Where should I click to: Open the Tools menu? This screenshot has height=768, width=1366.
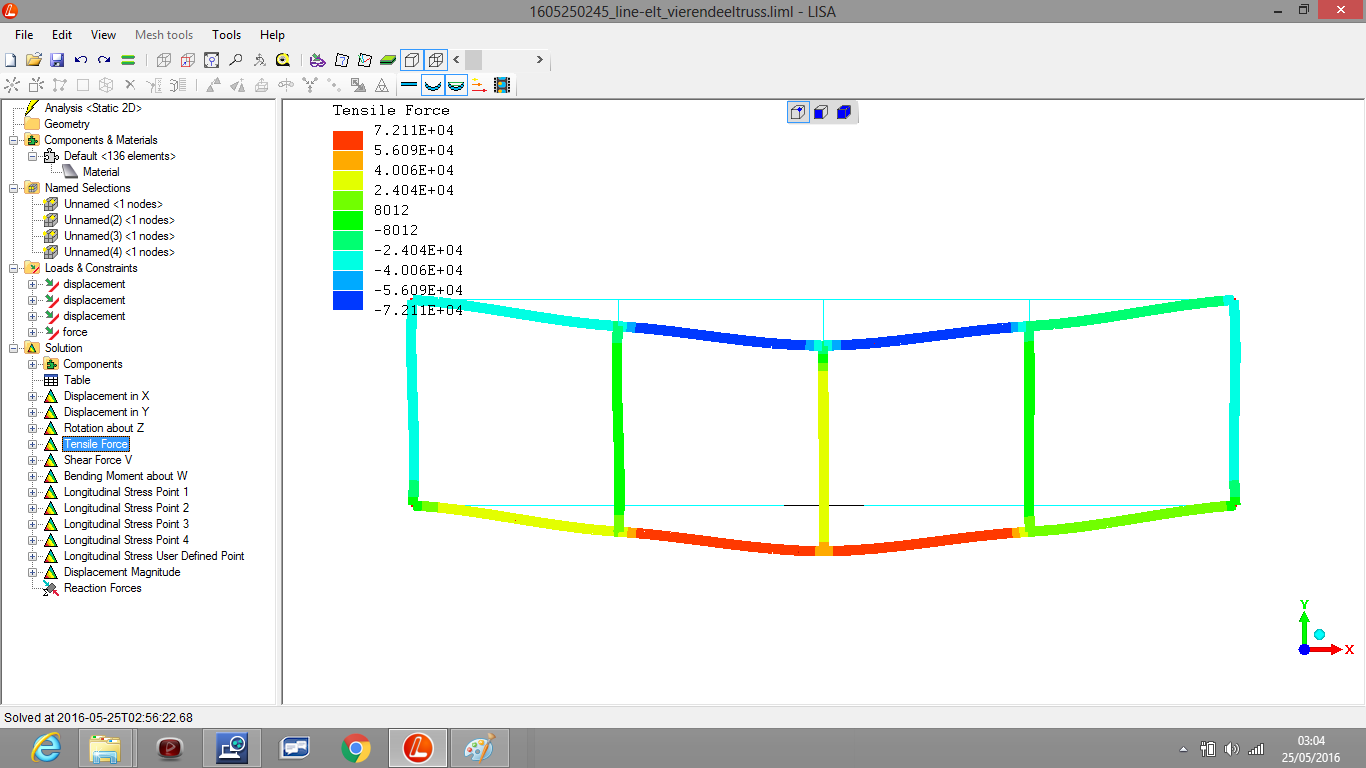226,35
